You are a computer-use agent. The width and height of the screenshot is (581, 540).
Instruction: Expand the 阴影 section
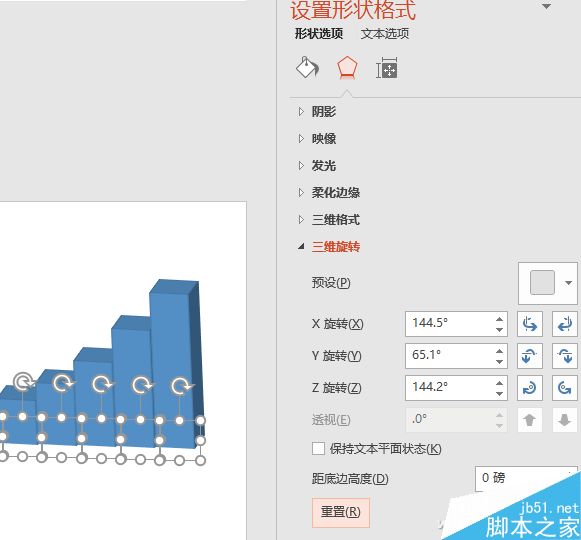coord(301,112)
